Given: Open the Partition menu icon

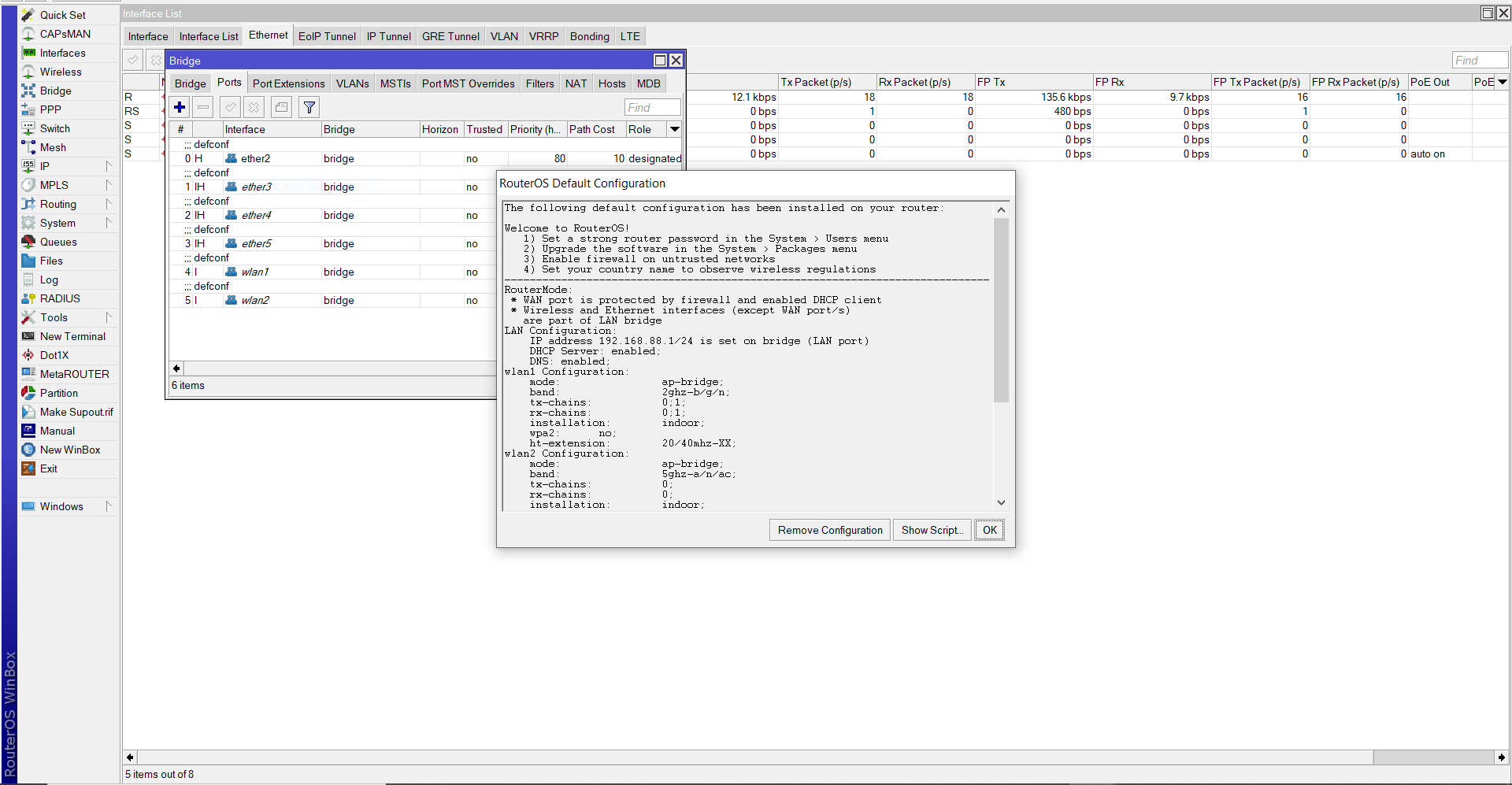Looking at the screenshot, I should (x=28, y=393).
